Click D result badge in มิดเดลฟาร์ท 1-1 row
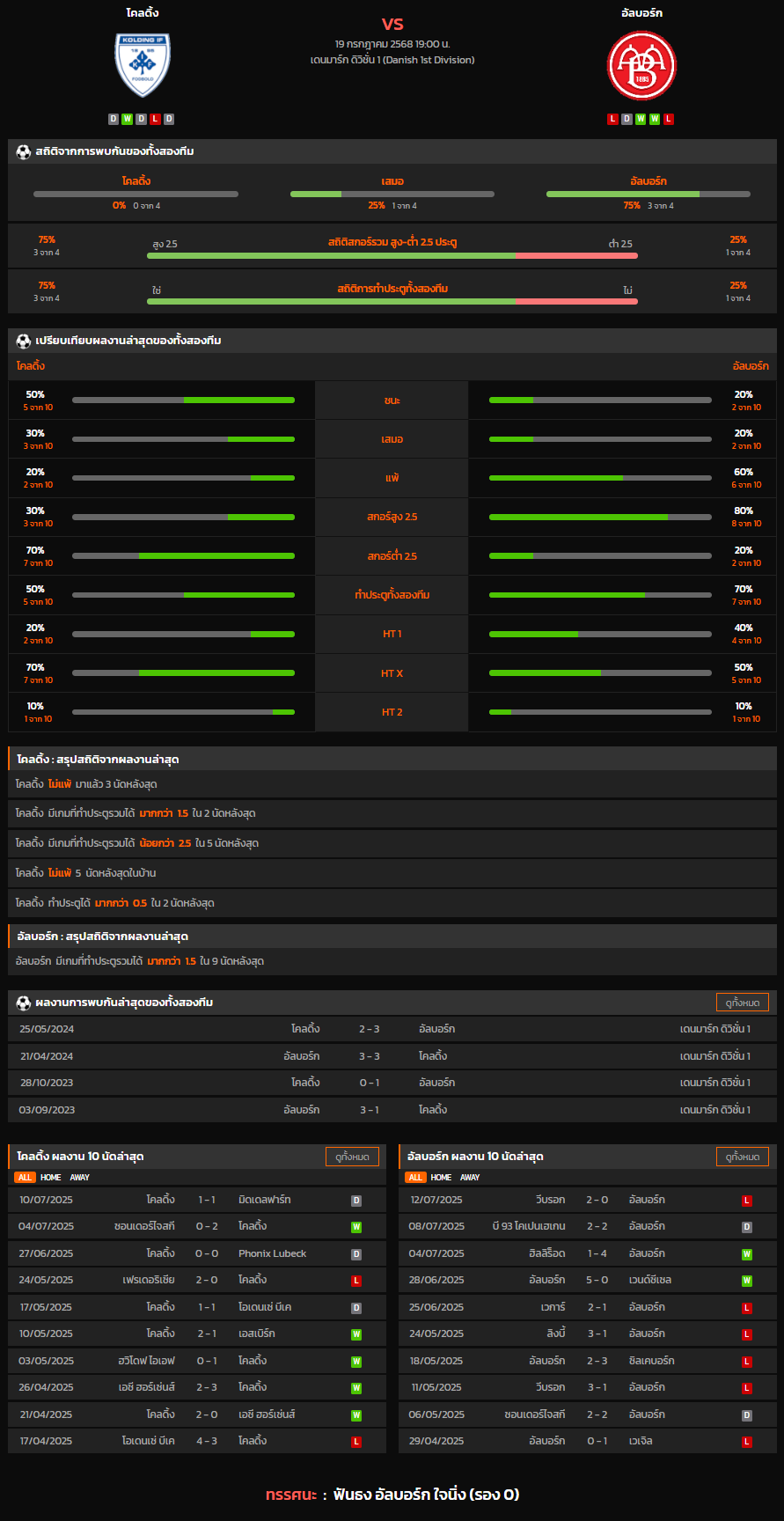784x1521 pixels. click(356, 1201)
